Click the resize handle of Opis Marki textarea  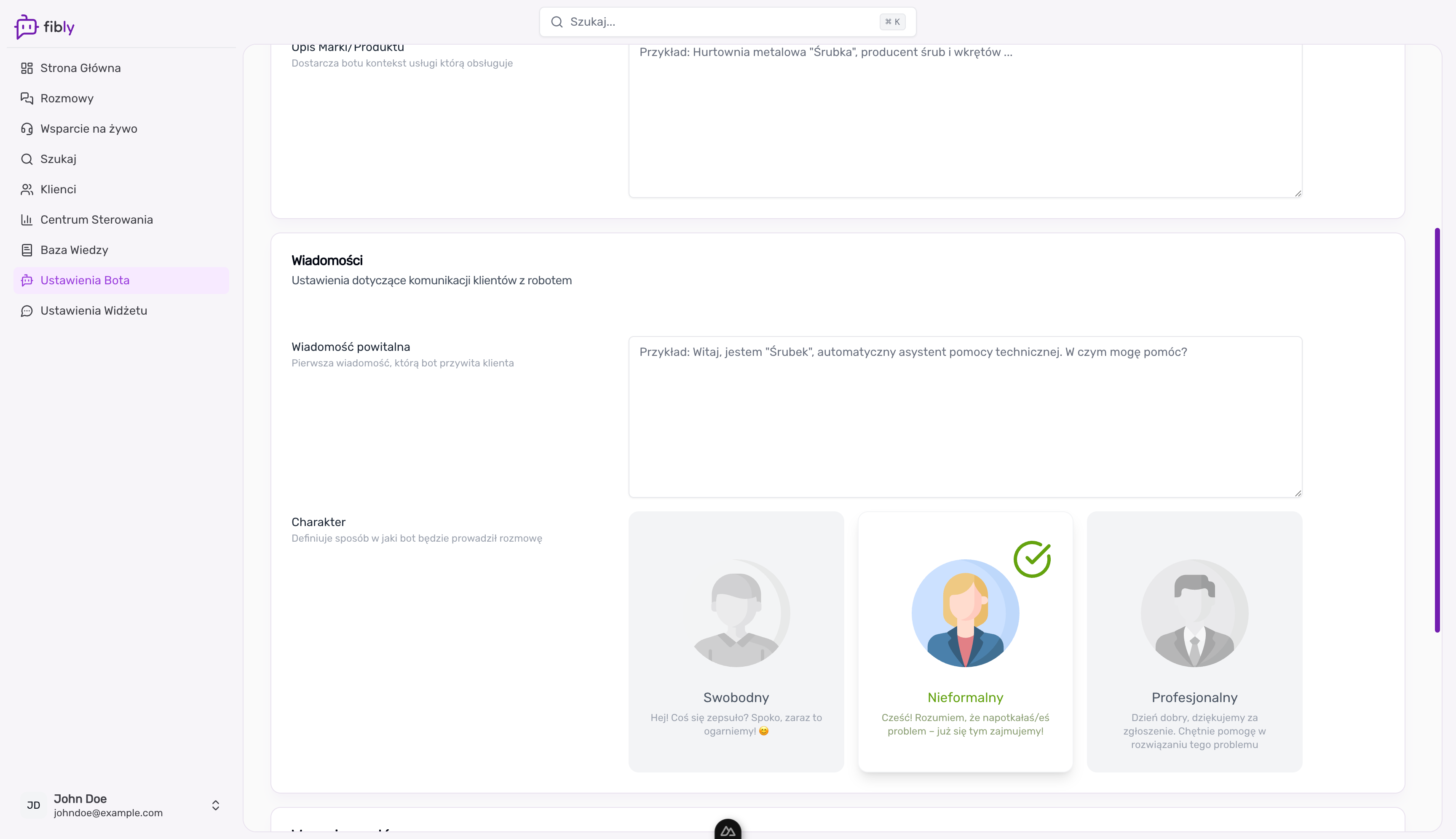1298,193
